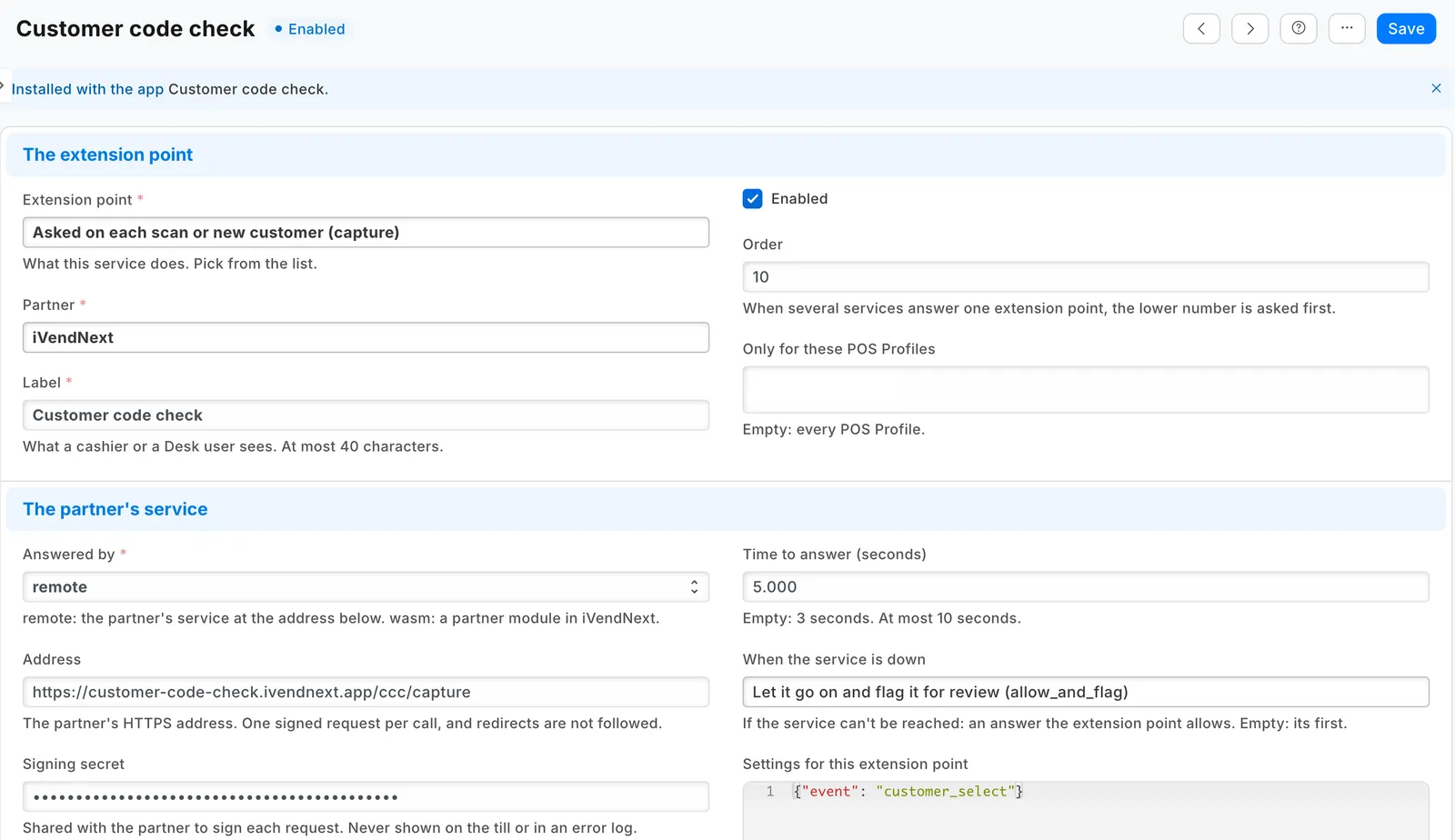
Task: Edit the Label field text
Action: coord(366,415)
